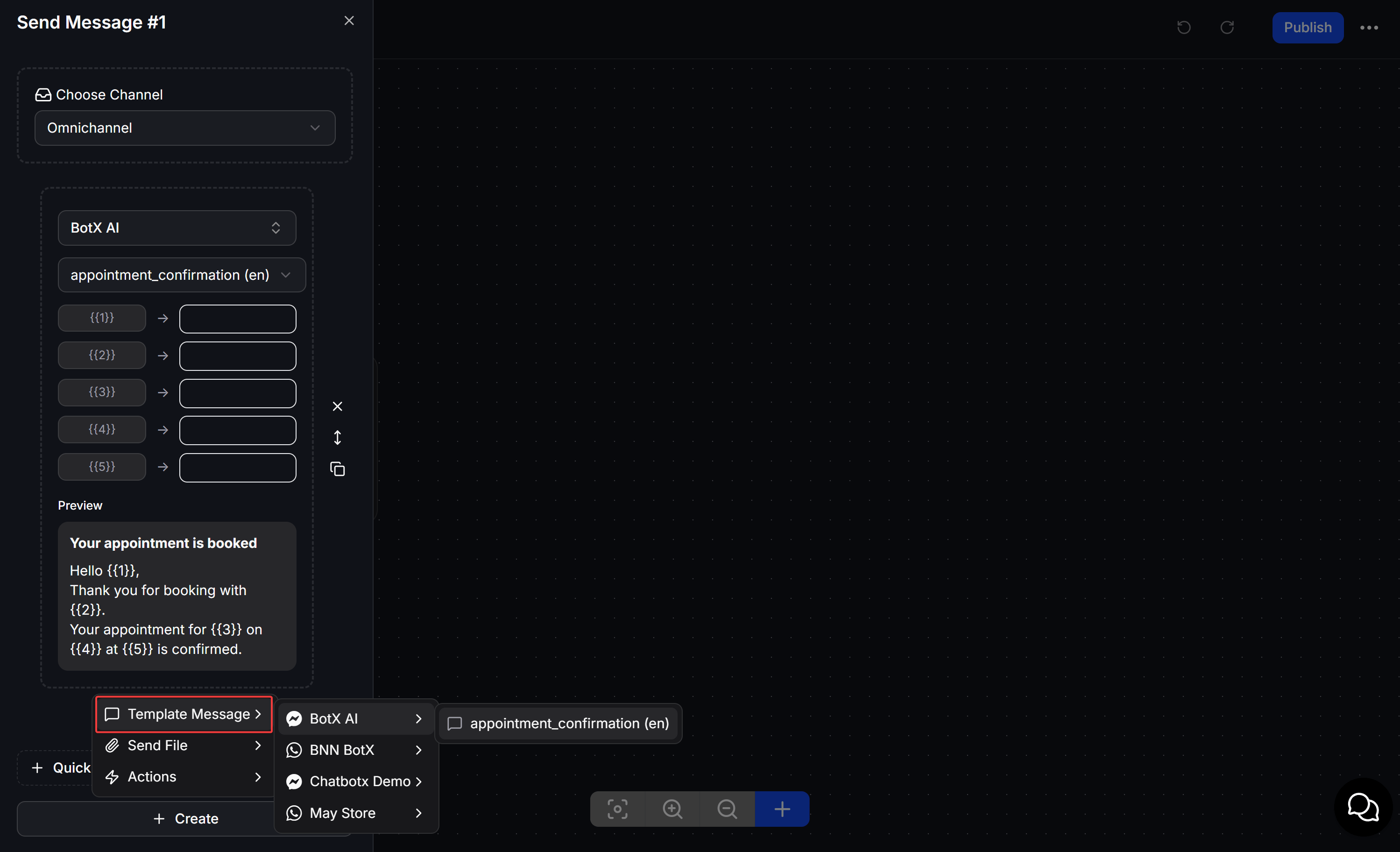Open the three-dots more options menu
This screenshot has height=852, width=1400.
point(1369,27)
